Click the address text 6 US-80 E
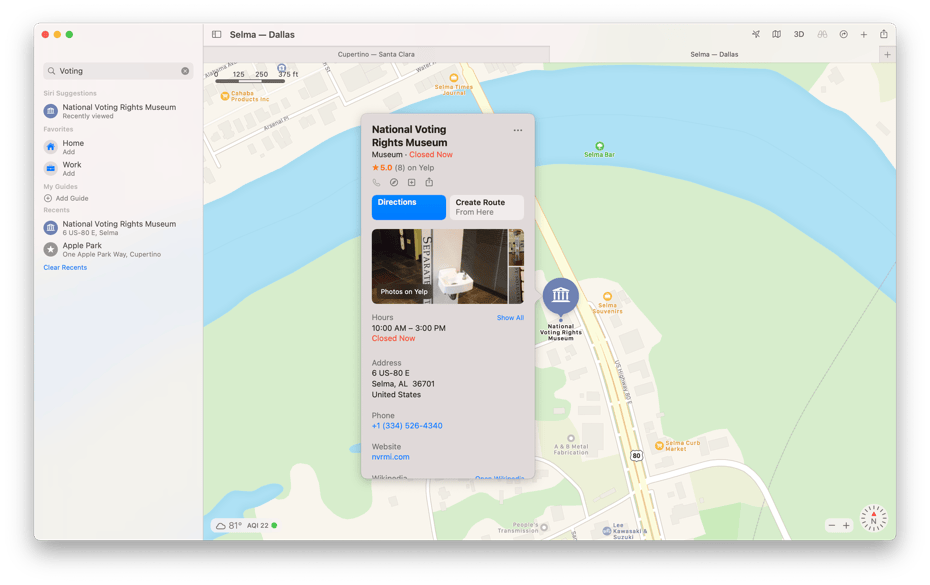The width and height of the screenshot is (930, 585). (x=390, y=373)
